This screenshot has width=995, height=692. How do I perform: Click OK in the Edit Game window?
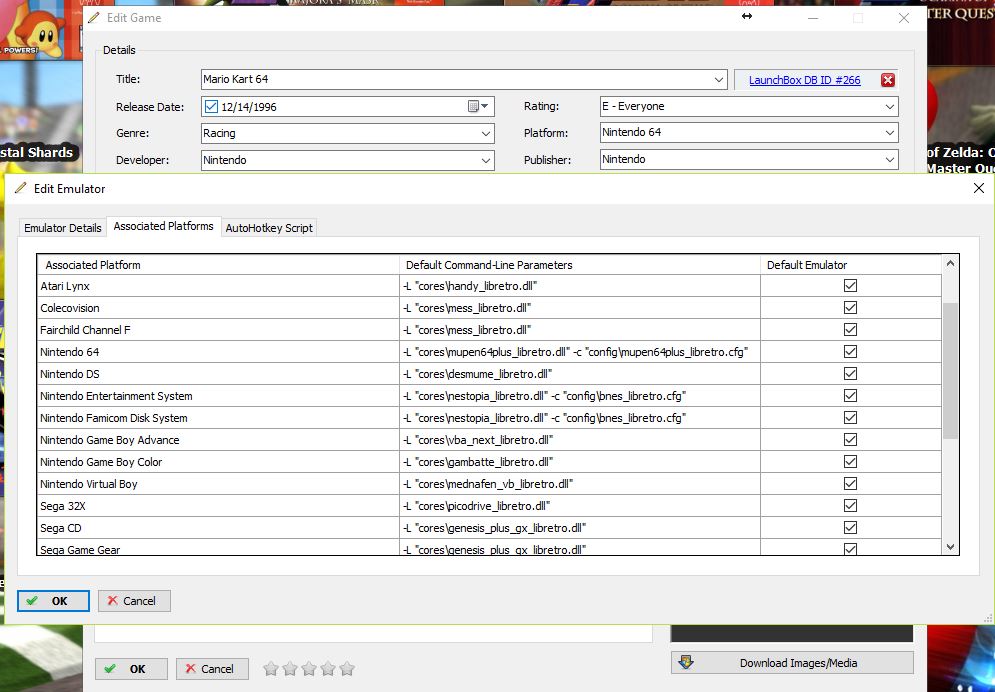point(131,669)
